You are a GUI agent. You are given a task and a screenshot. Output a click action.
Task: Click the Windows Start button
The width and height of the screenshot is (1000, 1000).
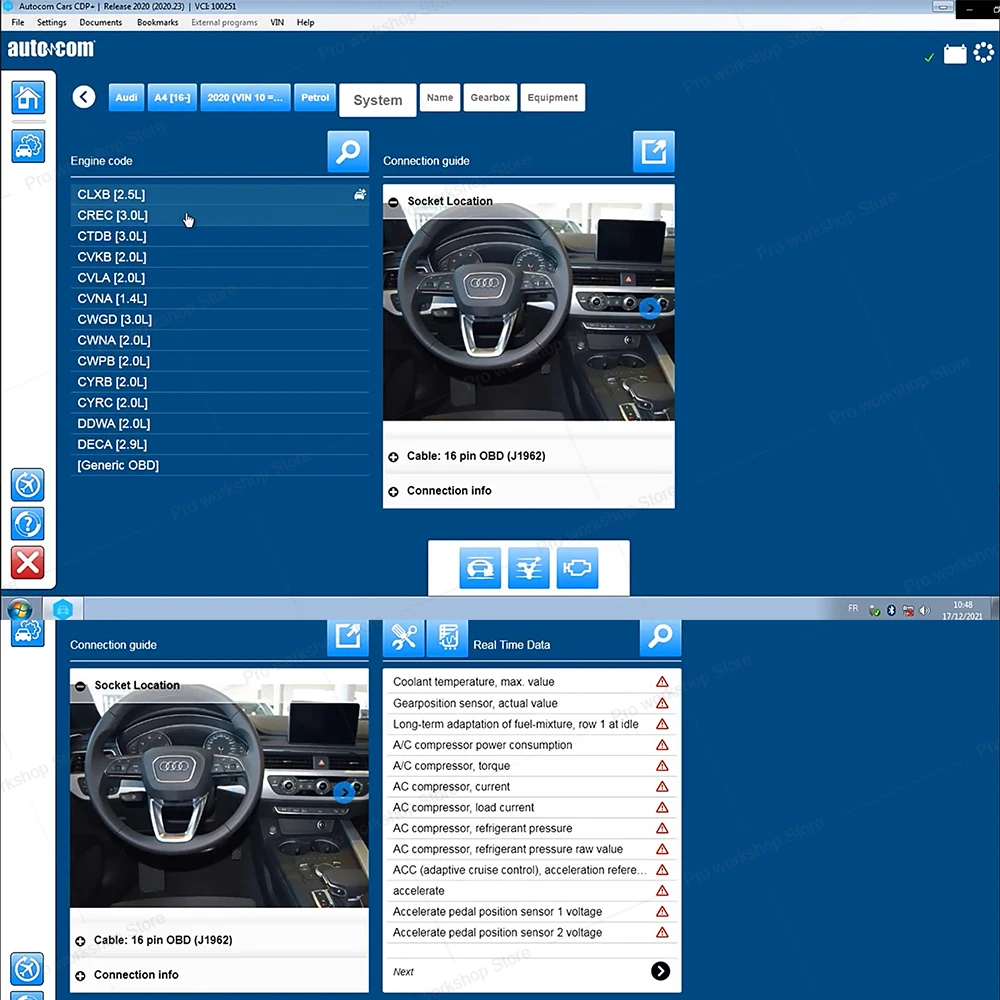point(19,609)
